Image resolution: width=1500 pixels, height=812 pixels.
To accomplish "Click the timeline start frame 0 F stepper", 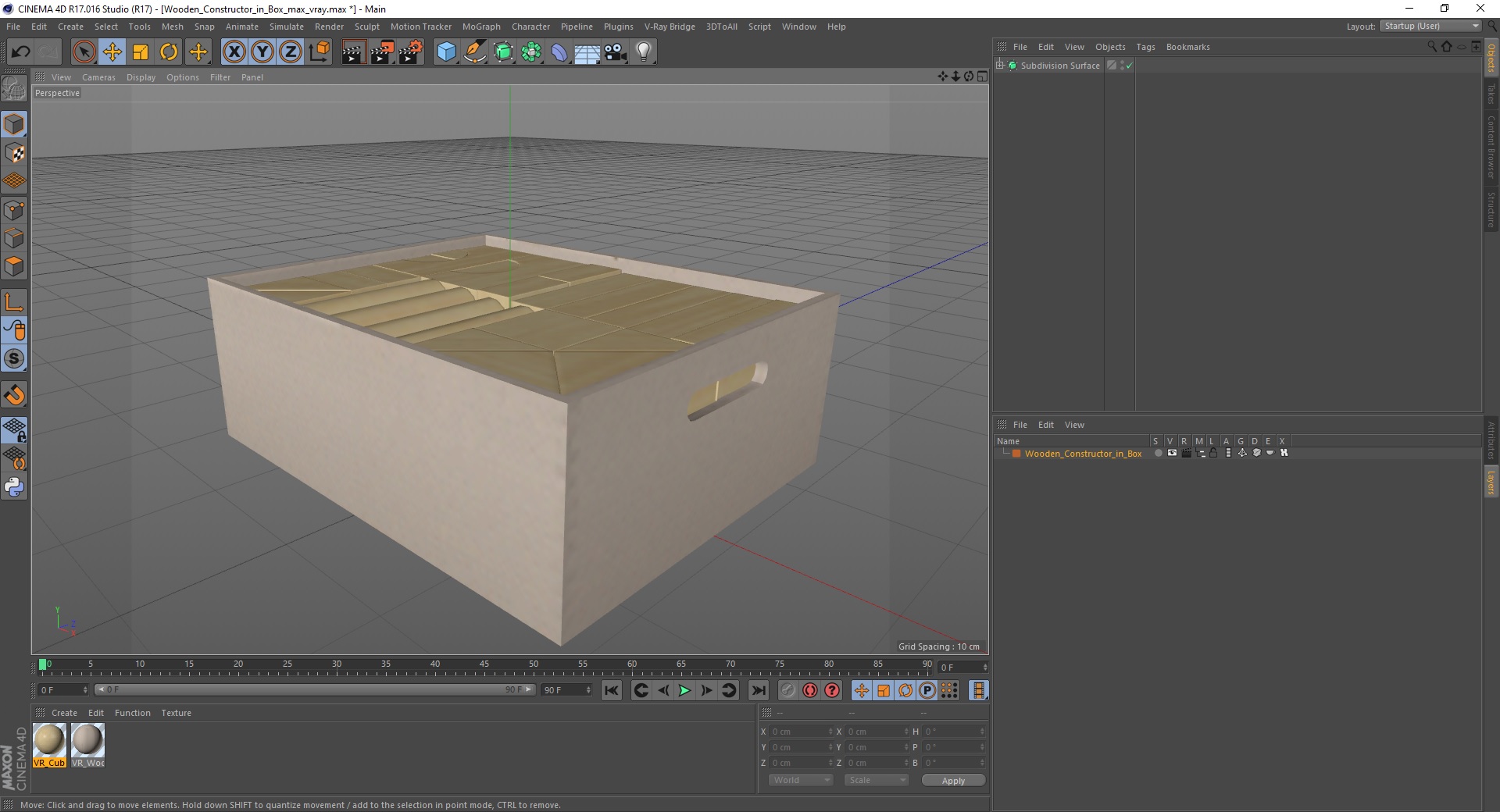I will tap(85, 690).
